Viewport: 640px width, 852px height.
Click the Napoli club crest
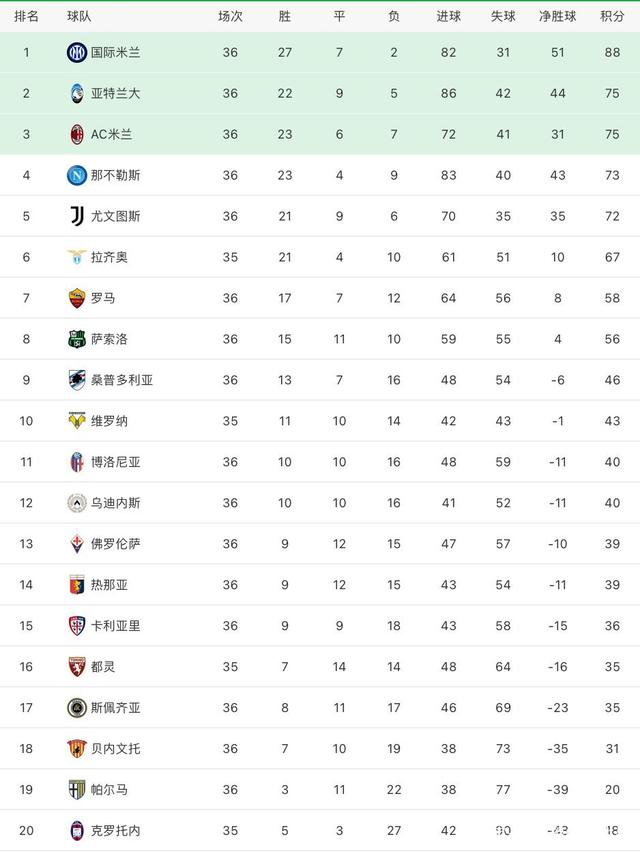pyautogui.click(x=77, y=175)
